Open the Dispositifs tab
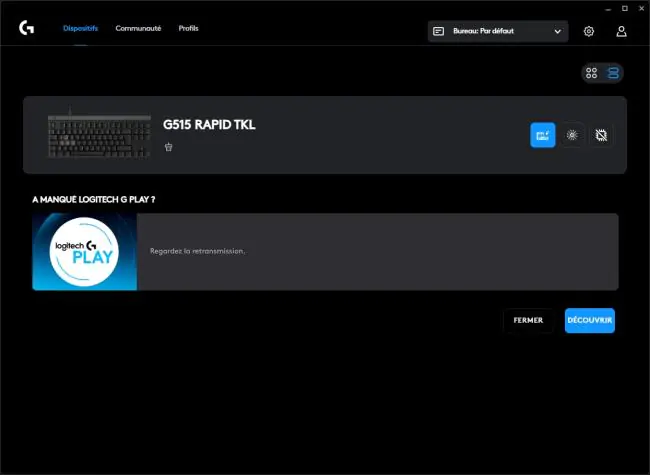Screen dimensions: 650x475 (x=80, y=28)
